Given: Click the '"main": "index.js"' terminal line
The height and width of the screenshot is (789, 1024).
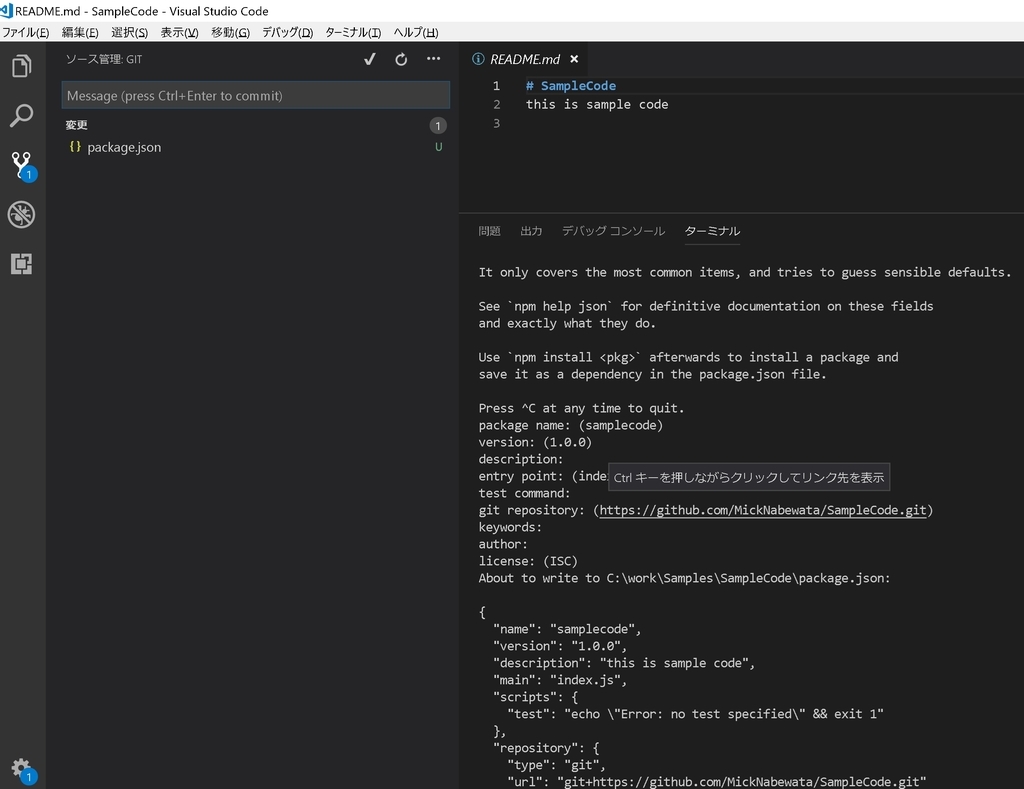Looking at the screenshot, I should pos(560,680).
